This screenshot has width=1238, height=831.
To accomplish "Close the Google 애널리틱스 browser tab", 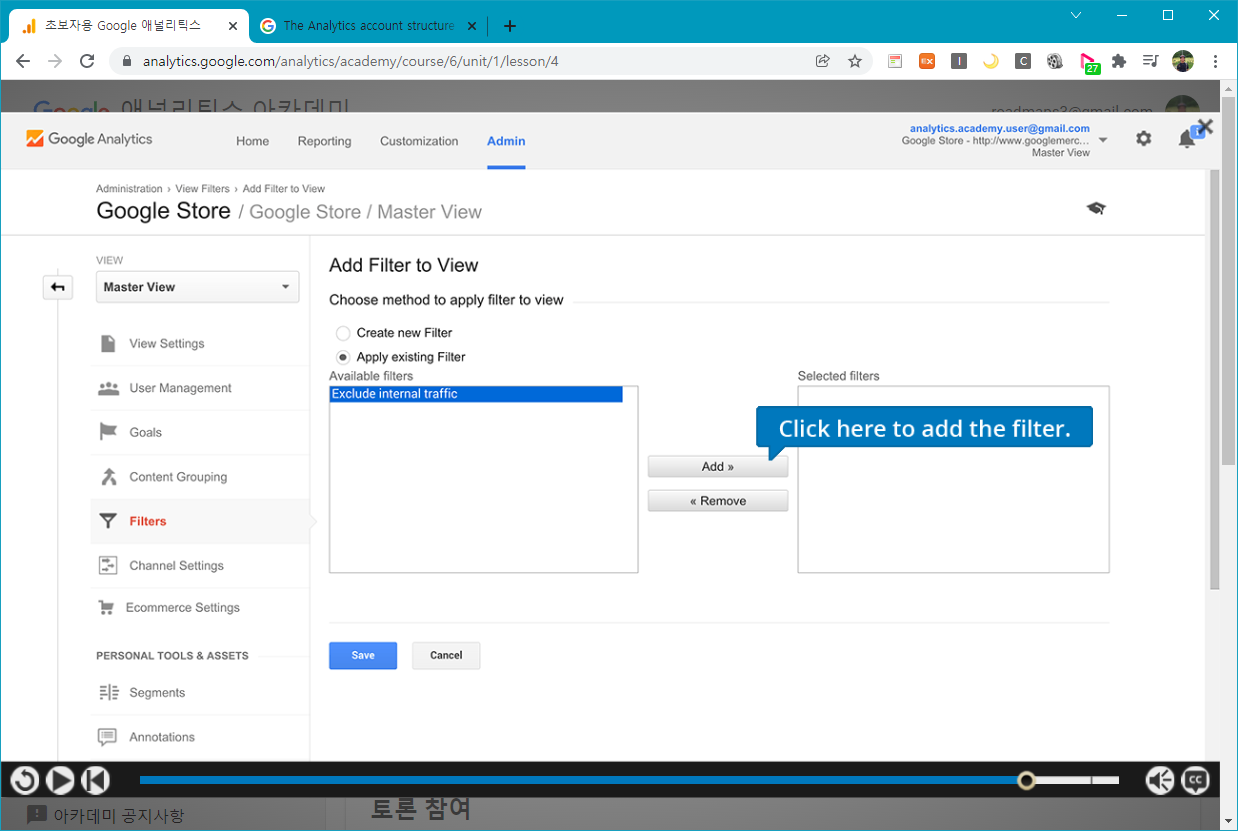I will click(x=233, y=26).
